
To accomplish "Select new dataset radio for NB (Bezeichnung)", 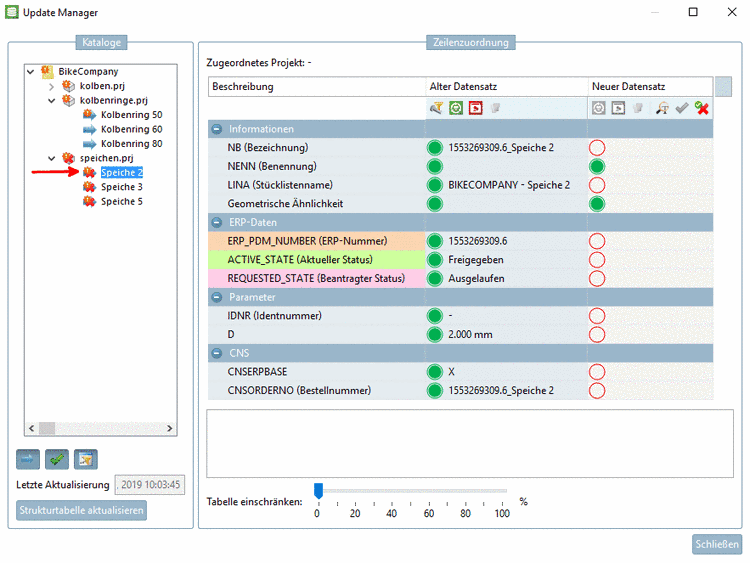I will point(598,147).
